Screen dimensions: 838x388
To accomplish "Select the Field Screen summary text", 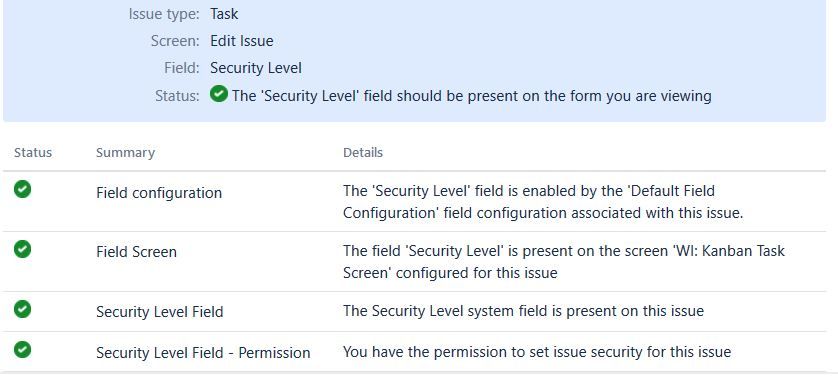I will pyautogui.click(x=136, y=252).
